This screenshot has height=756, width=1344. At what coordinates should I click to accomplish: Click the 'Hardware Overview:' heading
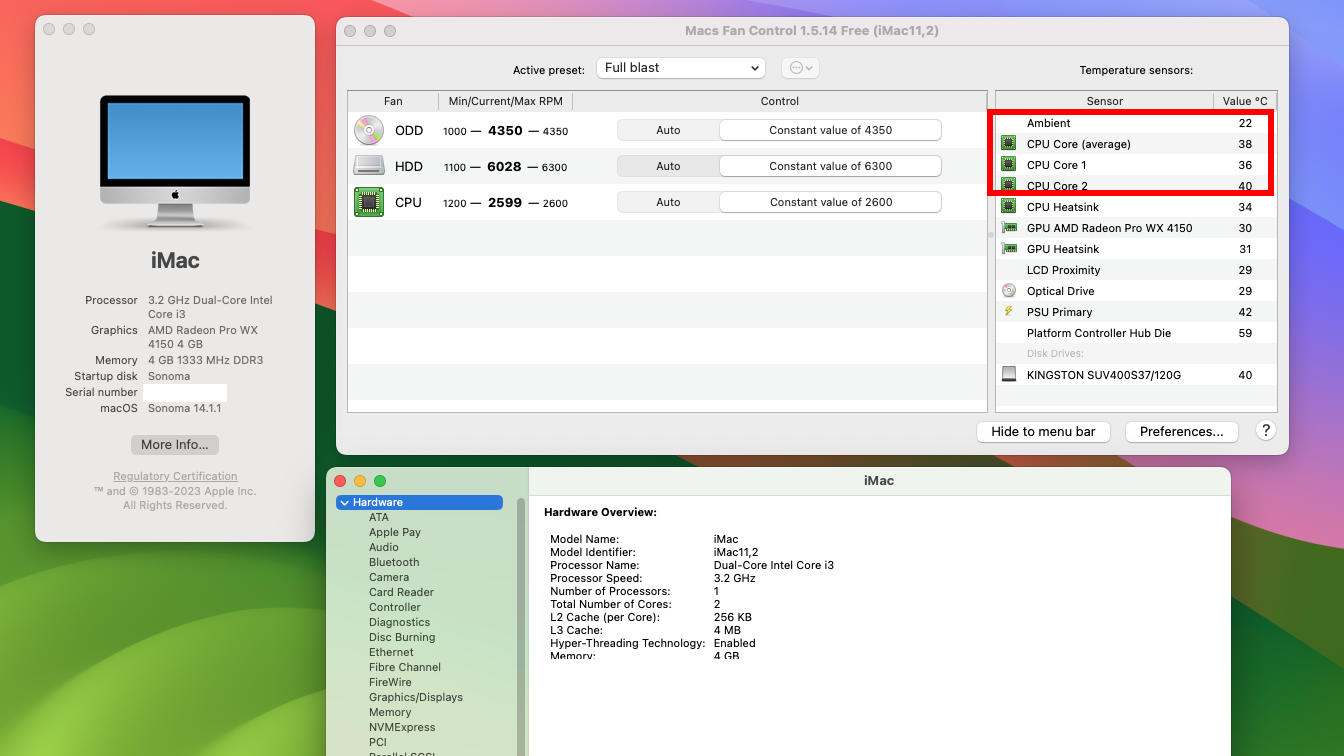tap(600, 512)
